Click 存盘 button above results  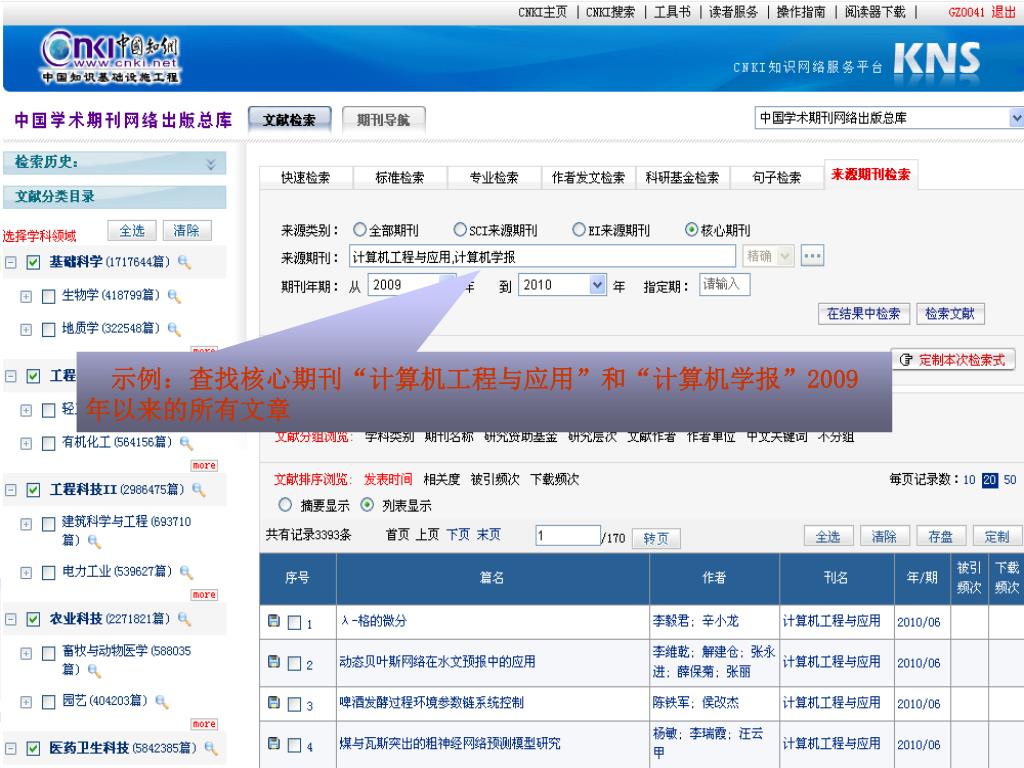[940, 536]
